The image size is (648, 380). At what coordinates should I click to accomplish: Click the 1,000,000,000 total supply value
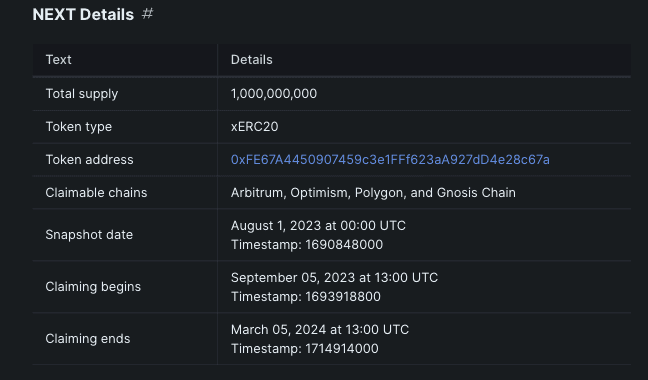coord(274,94)
